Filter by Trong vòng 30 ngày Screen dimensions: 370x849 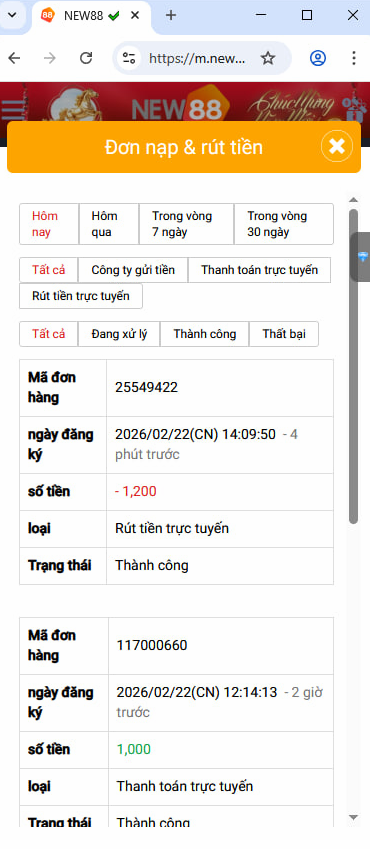coord(284,224)
